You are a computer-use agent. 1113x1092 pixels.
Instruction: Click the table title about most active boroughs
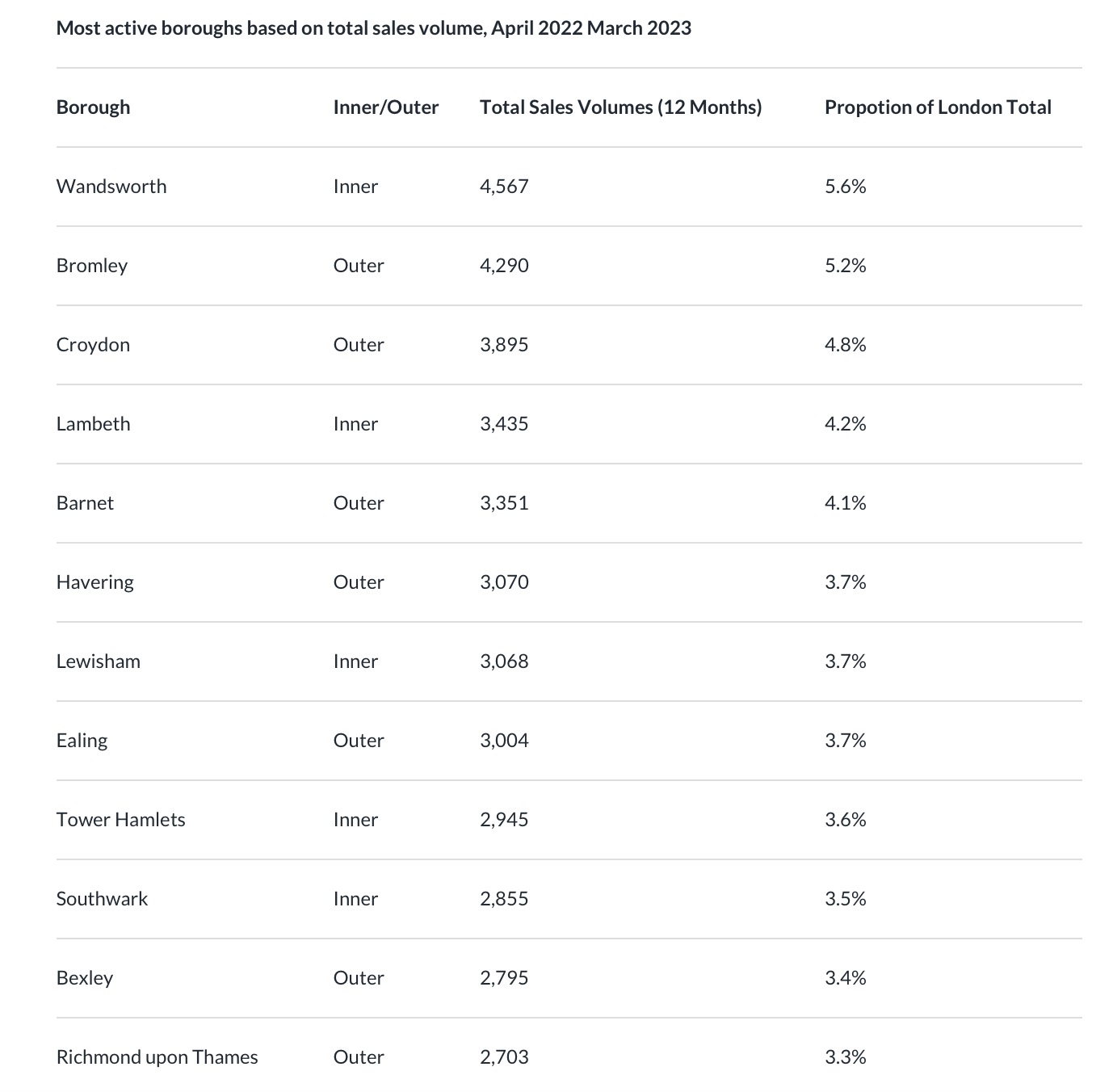pos(373,28)
